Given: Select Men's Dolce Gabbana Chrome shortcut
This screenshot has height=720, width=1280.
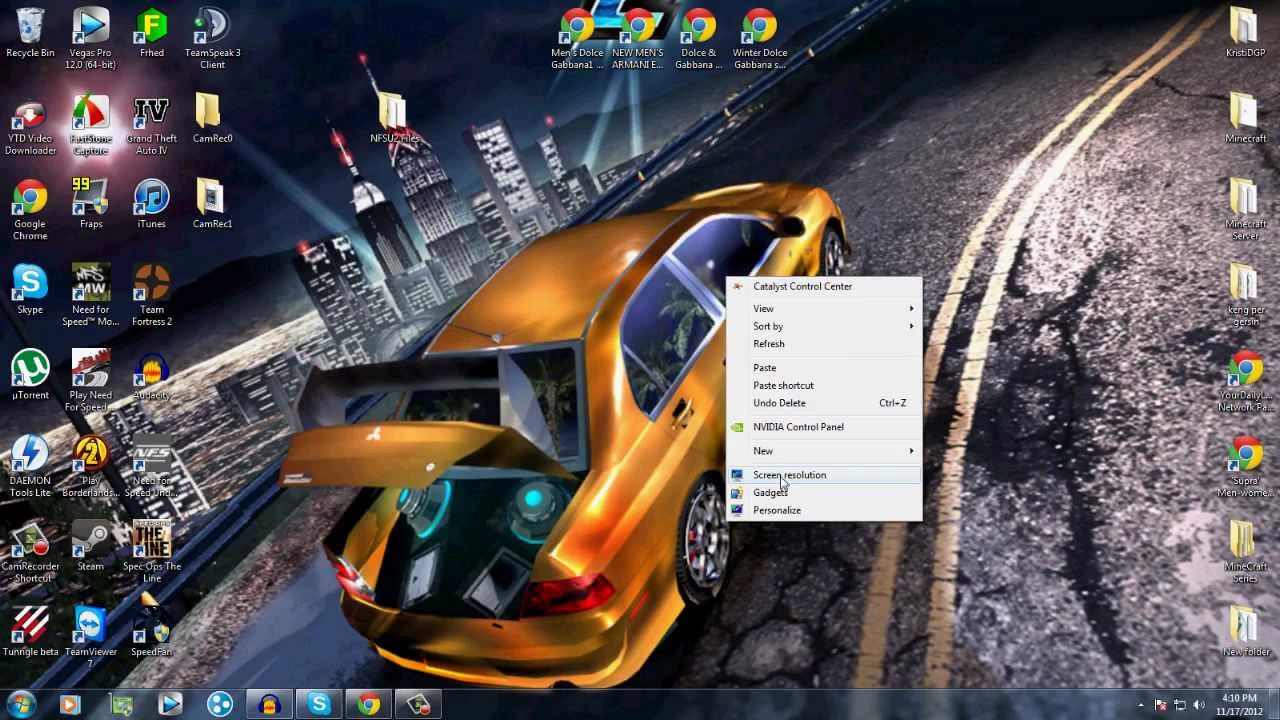Looking at the screenshot, I should point(577,38).
